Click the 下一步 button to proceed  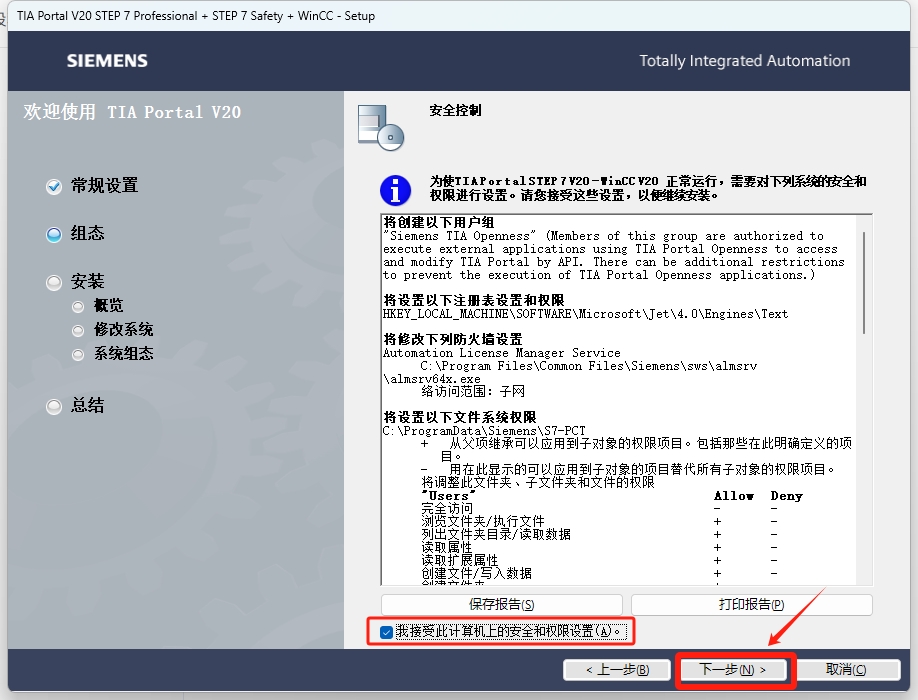(x=735, y=671)
